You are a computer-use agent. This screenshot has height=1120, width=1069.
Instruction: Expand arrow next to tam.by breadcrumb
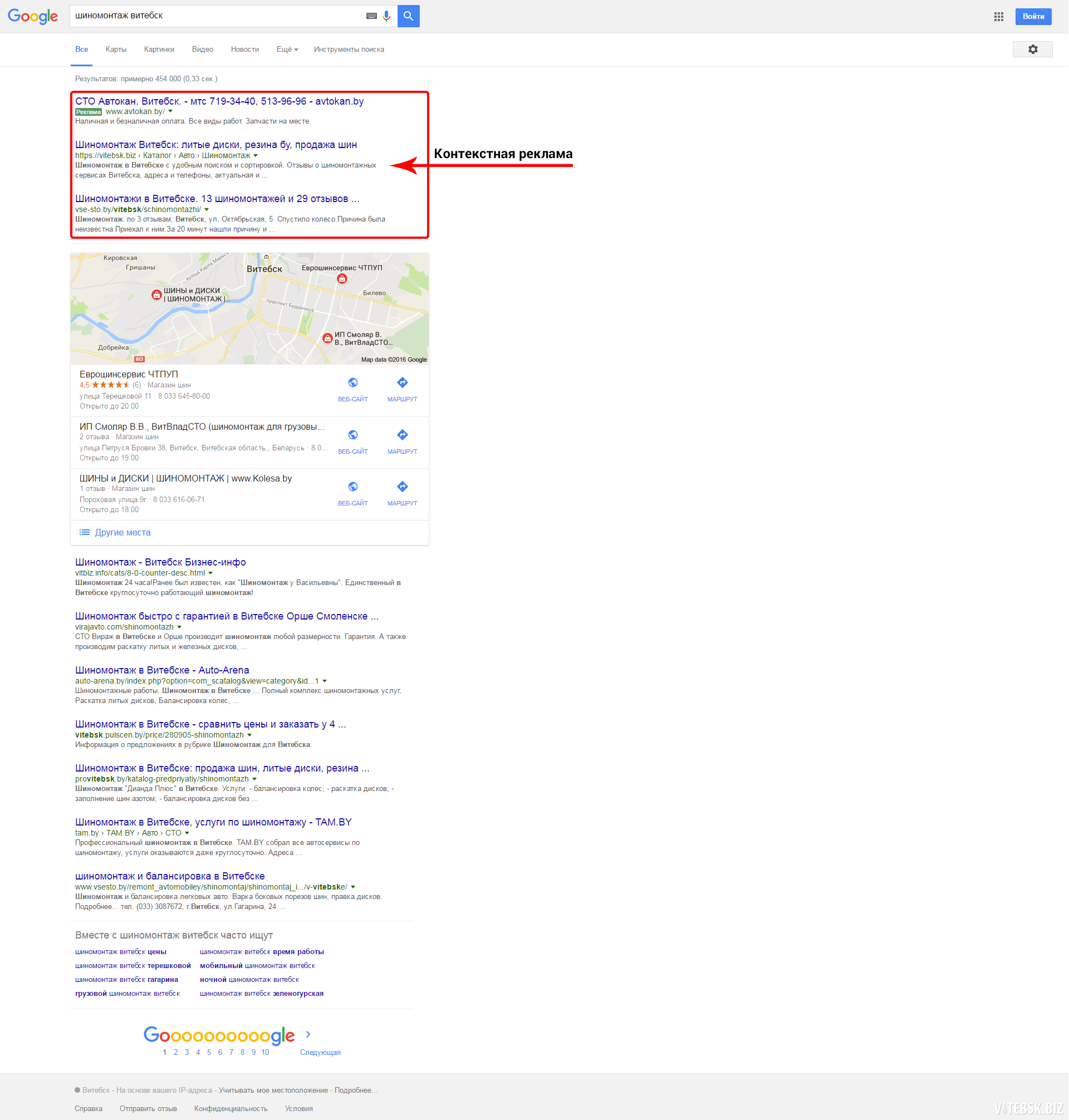click(187, 833)
